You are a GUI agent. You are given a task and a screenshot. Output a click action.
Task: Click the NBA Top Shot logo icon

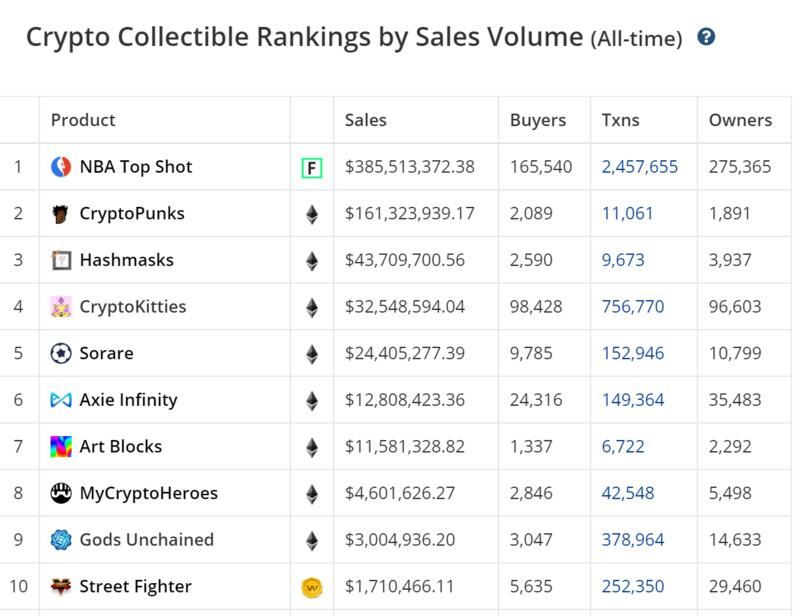click(x=61, y=167)
